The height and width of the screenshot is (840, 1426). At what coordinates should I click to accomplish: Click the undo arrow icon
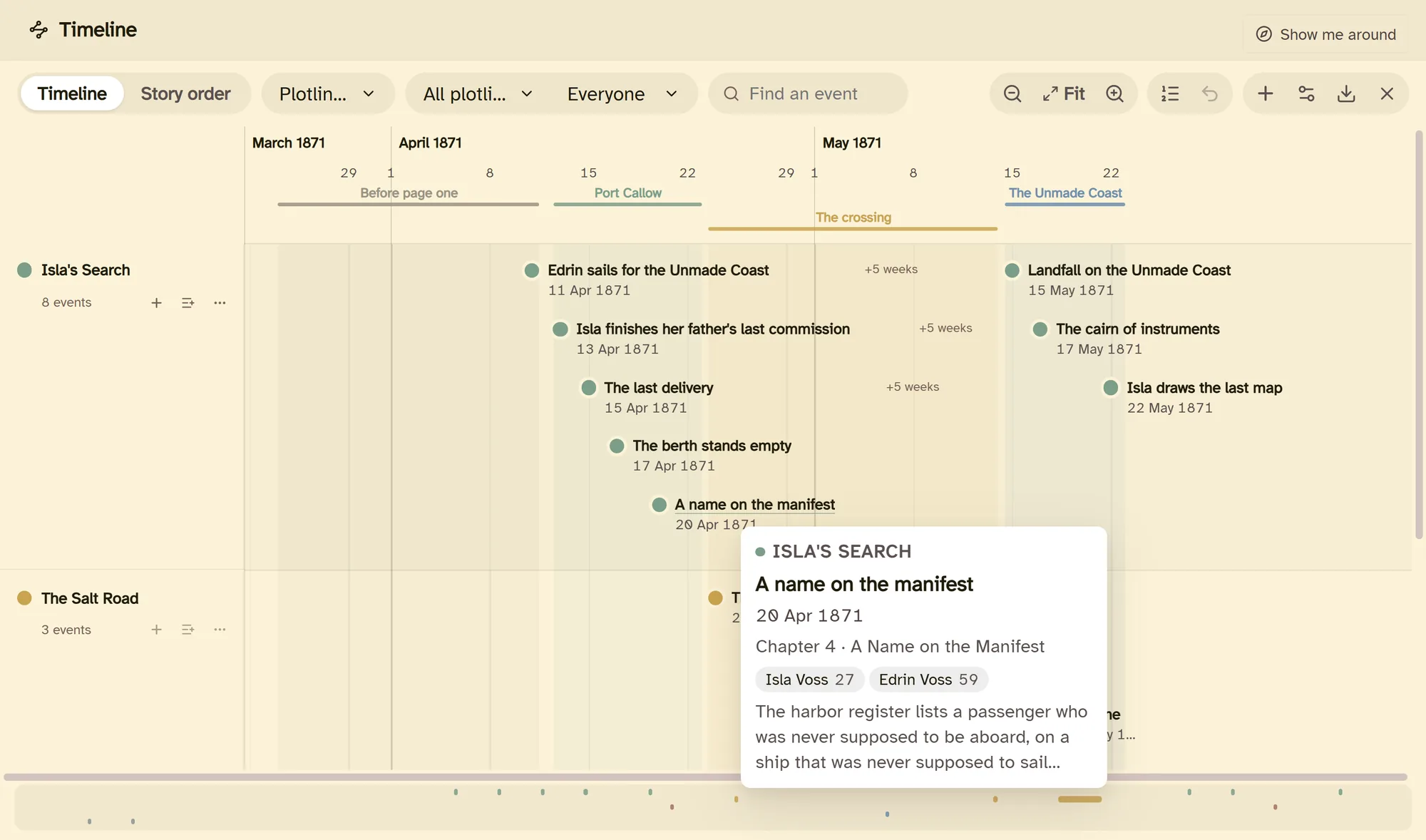pyautogui.click(x=1209, y=93)
